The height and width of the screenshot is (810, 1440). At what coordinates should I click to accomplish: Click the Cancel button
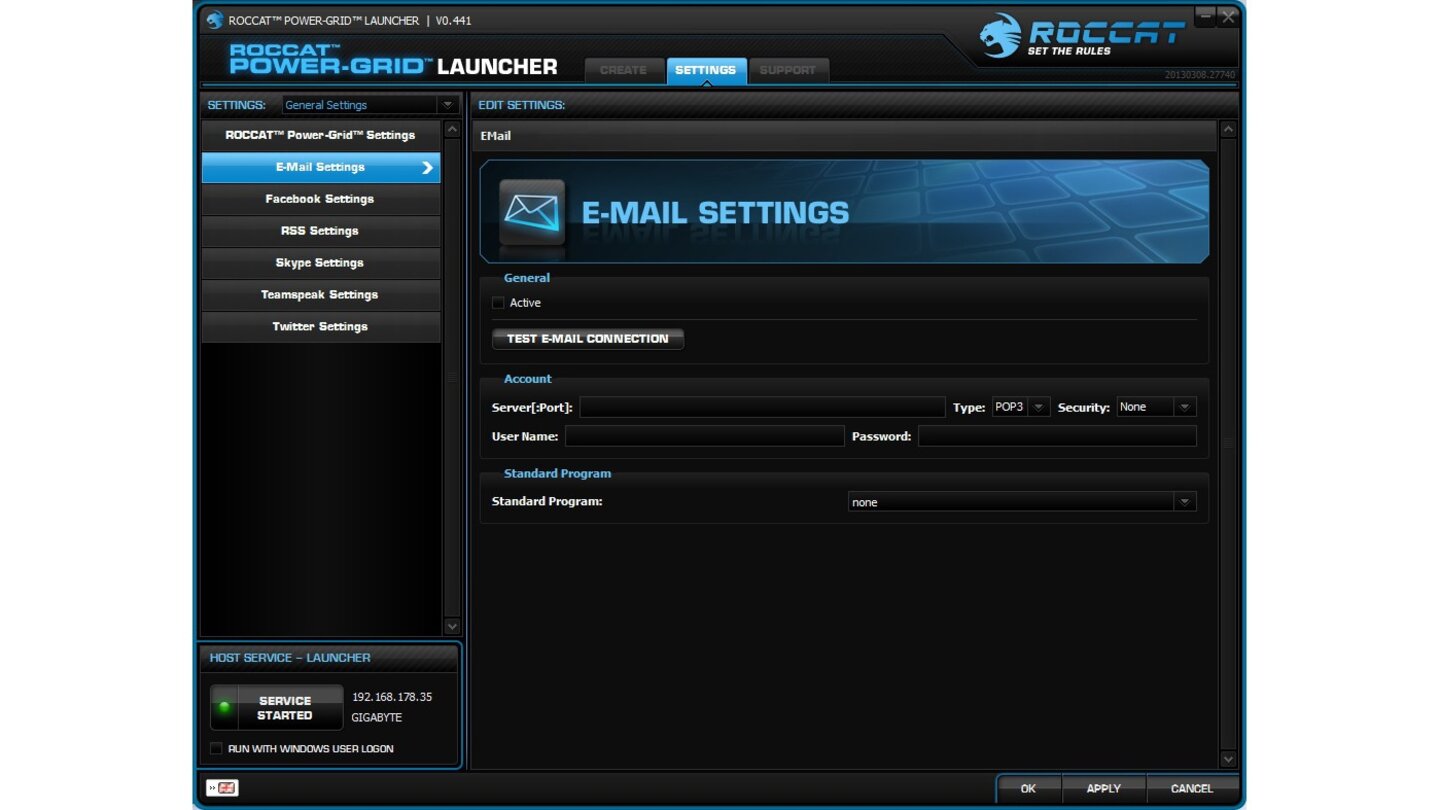(1192, 789)
